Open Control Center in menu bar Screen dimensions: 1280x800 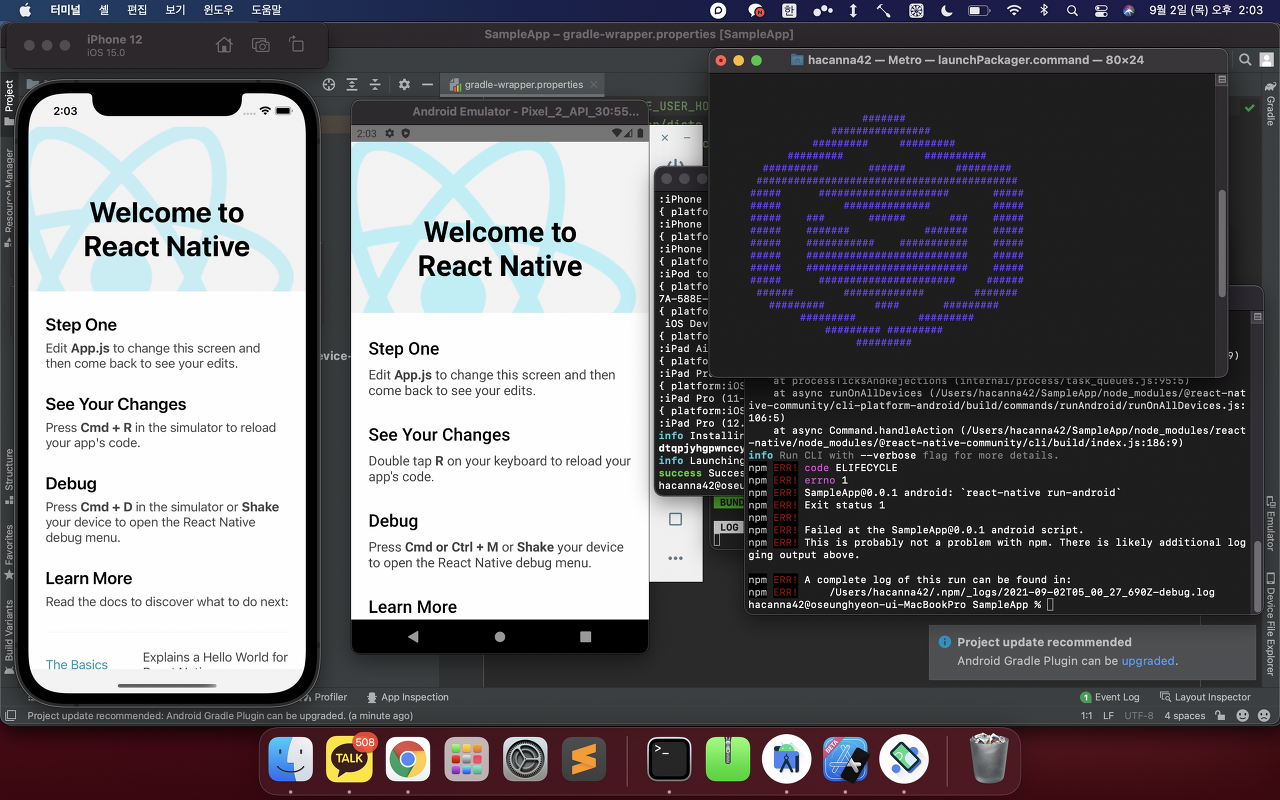click(1101, 10)
